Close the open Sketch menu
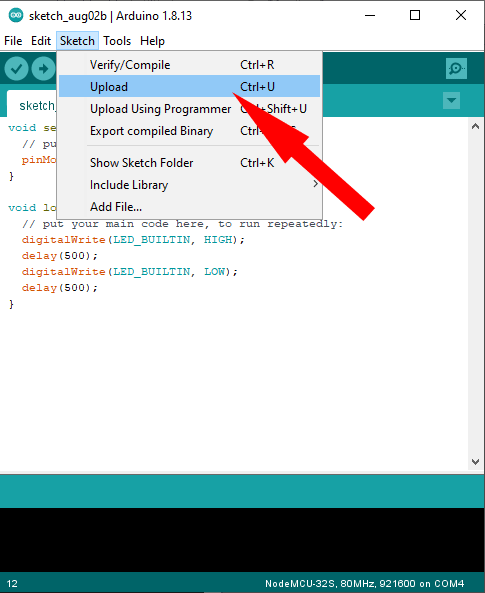Viewport: 485px width, 593px height. tap(77, 41)
